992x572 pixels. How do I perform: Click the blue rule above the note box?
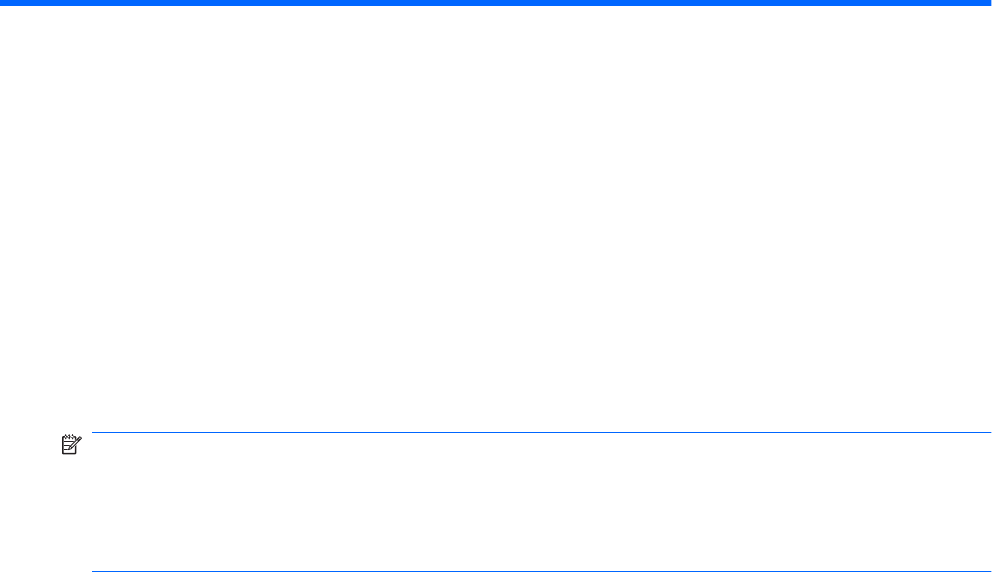tap(542, 432)
